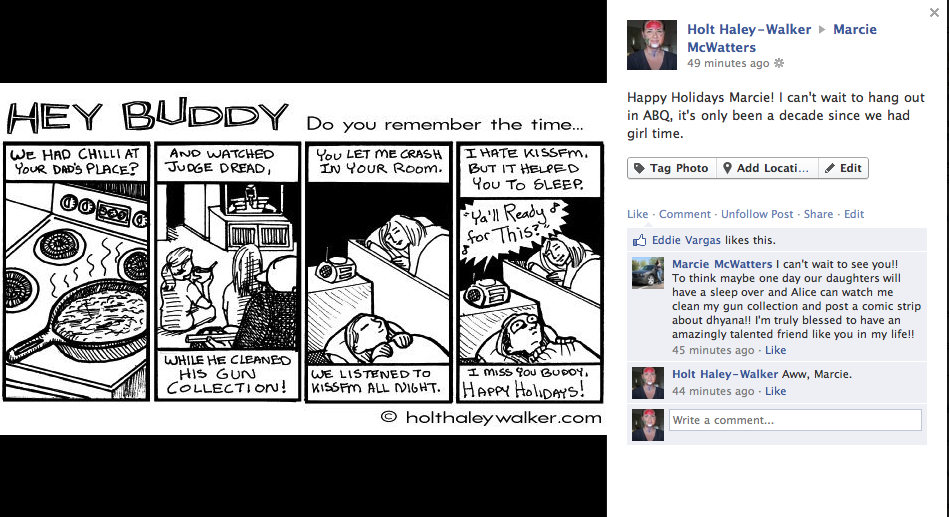Close the photo viewer with the X
Screen dimensions: 949x517
934,13
